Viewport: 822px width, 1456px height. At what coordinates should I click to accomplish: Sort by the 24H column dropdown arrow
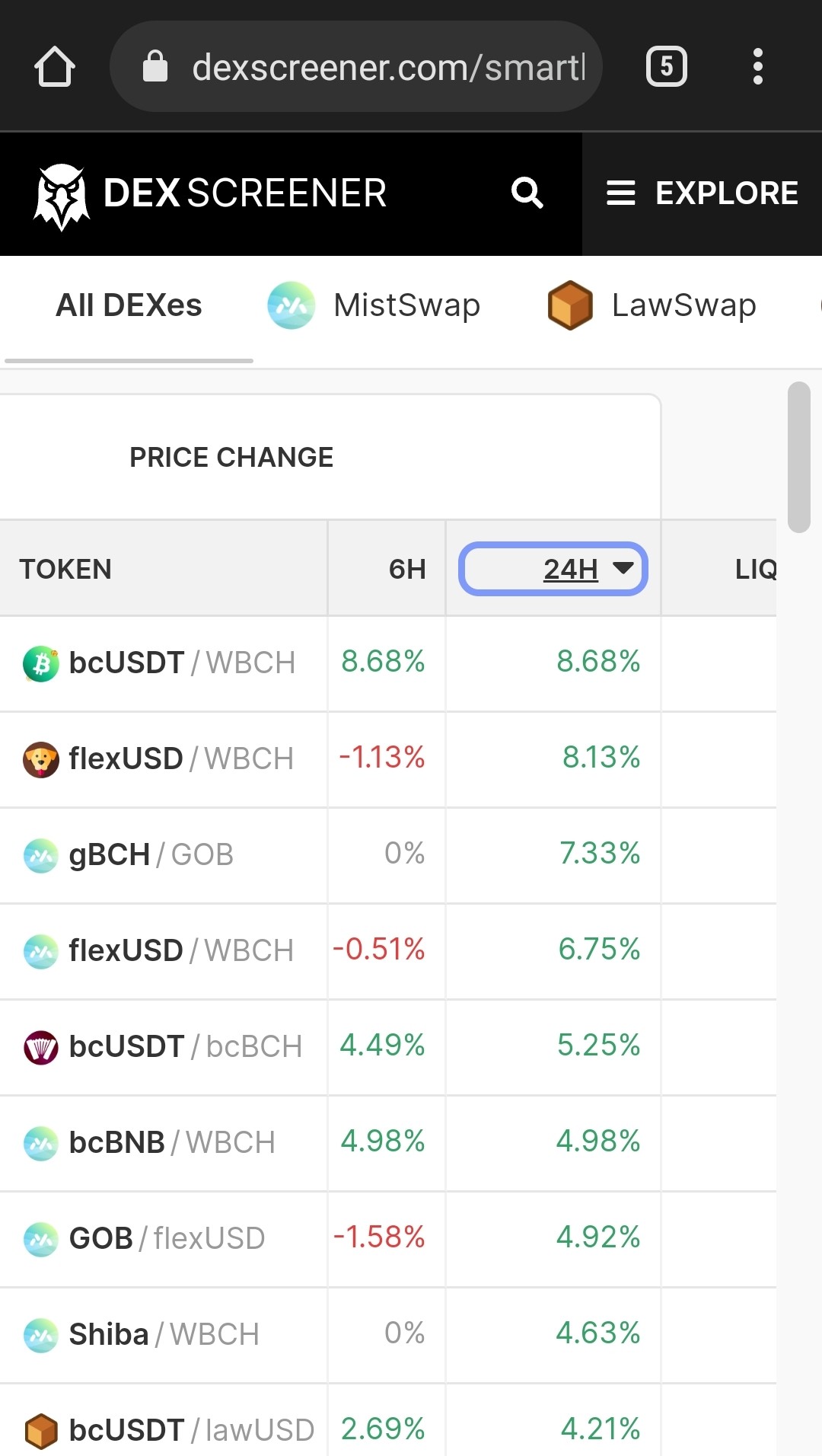coord(623,568)
